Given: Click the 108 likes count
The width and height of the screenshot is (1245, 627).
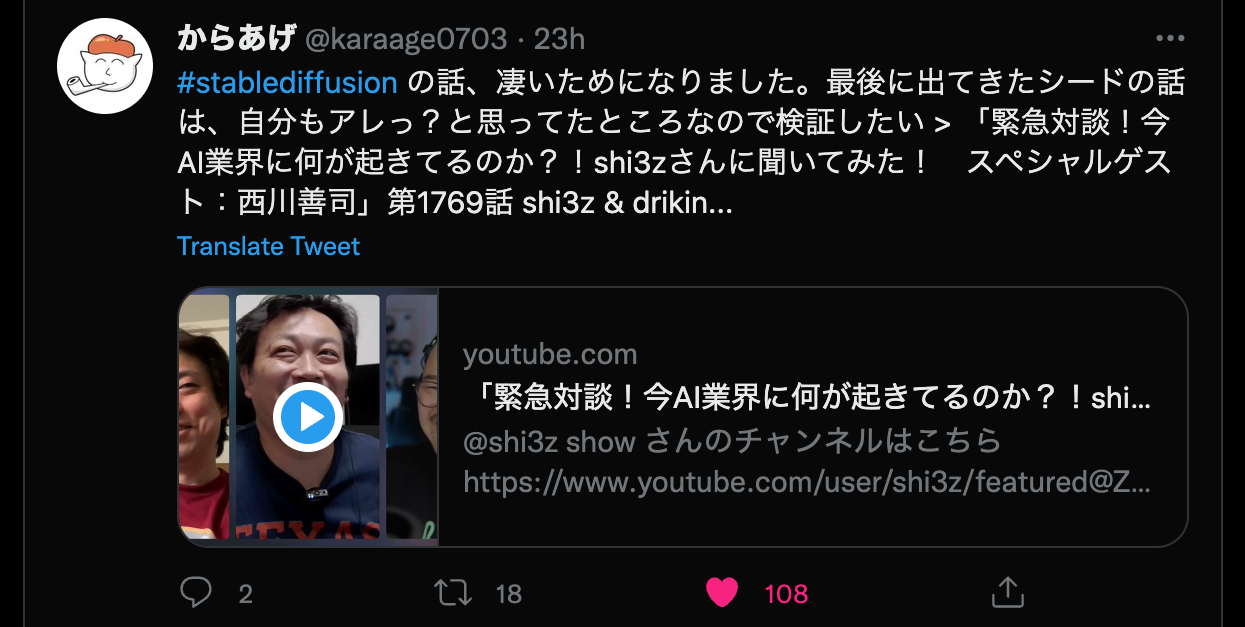Looking at the screenshot, I should [x=786, y=594].
